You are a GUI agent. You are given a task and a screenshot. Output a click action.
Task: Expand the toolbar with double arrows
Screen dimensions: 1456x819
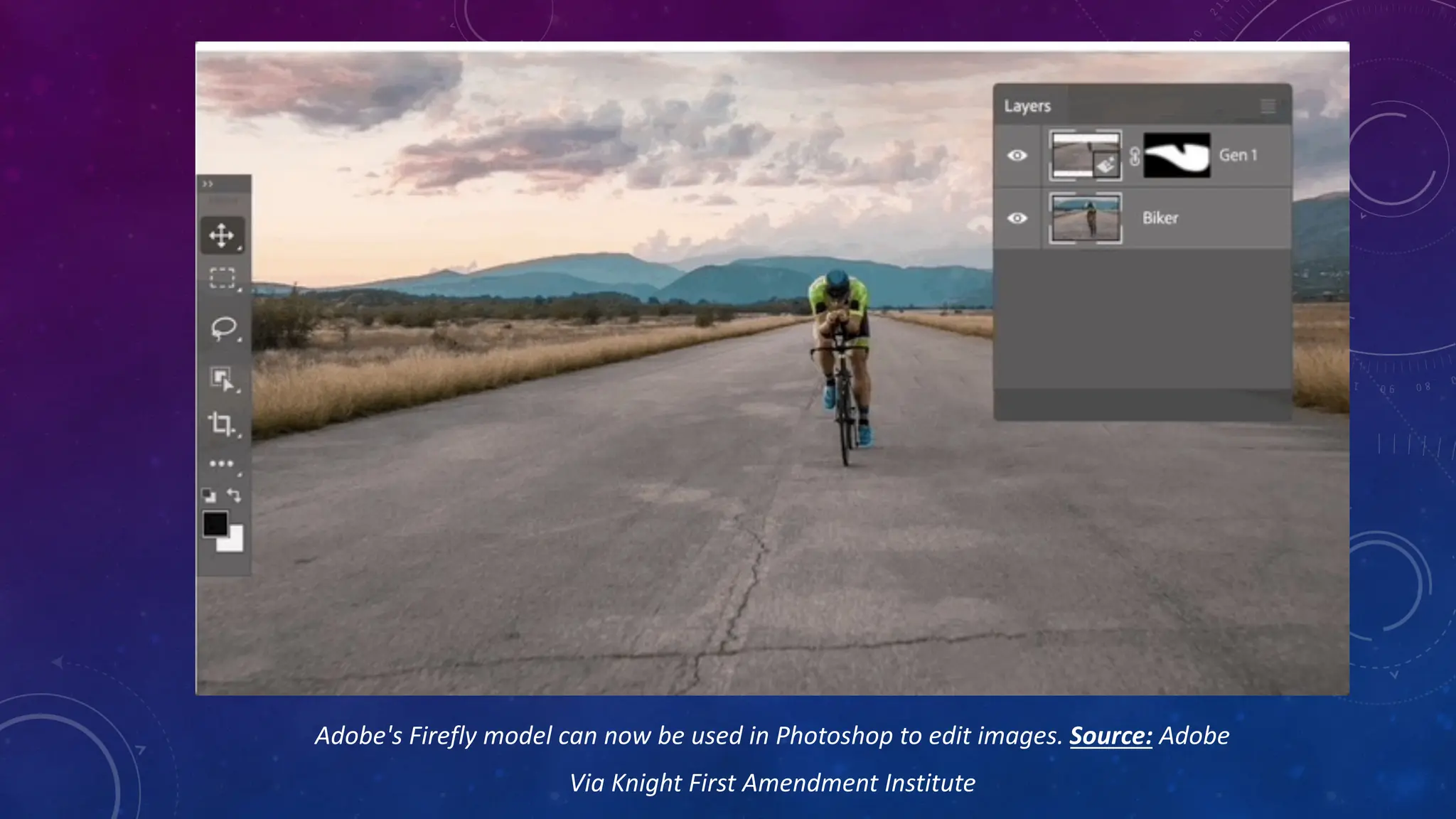coord(208,184)
